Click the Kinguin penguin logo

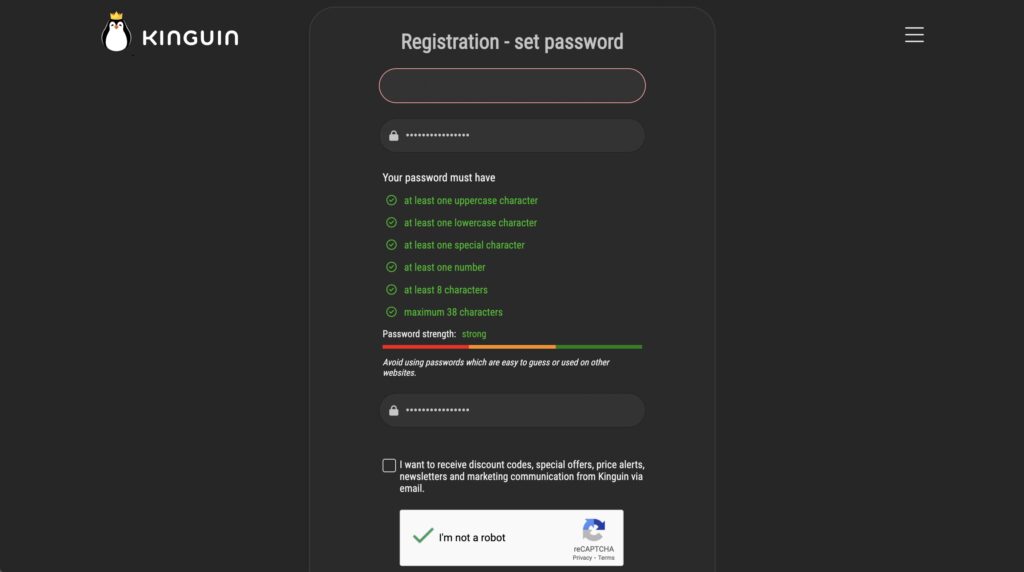pyautogui.click(x=118, y=34)
